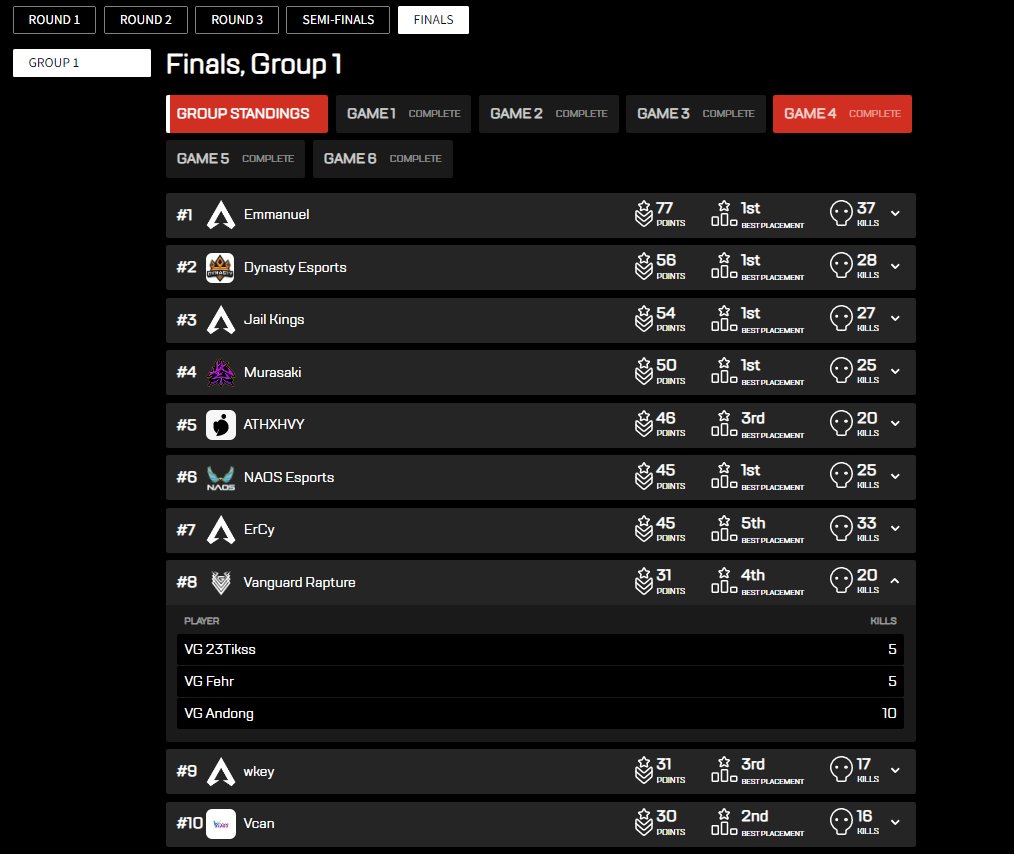The height and width of the screenshot is (854, 1014).
Task: Click ErCy kills skull icon
Action: (841, 528)
